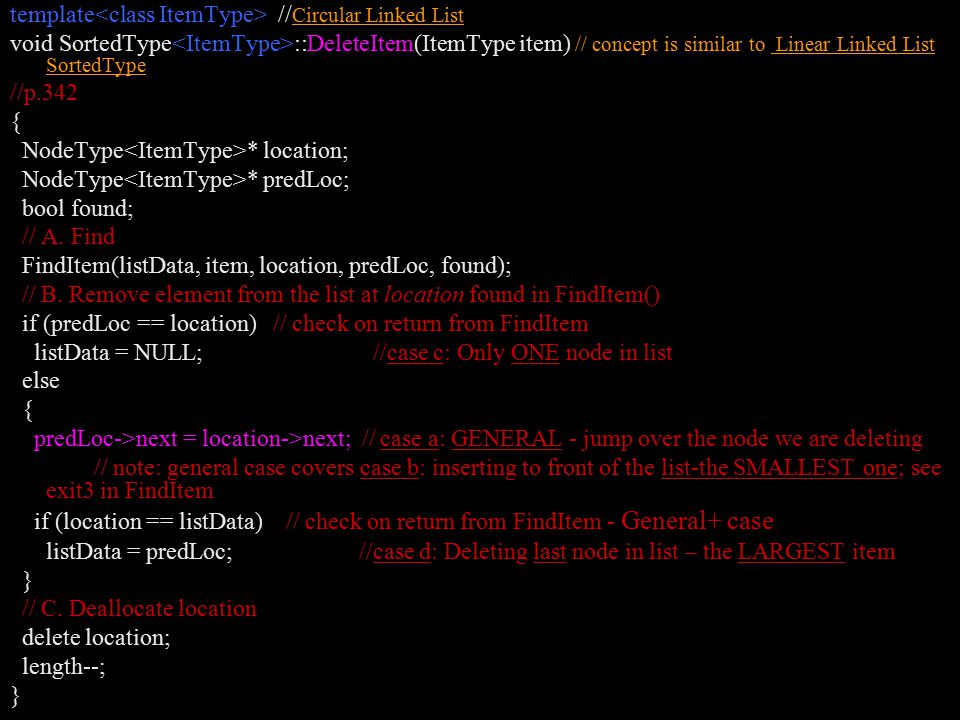The height and width of the screenshot is (720, 960).
Task: Click the 'listData = predLoc;' statement
Action: coord(140,552)
